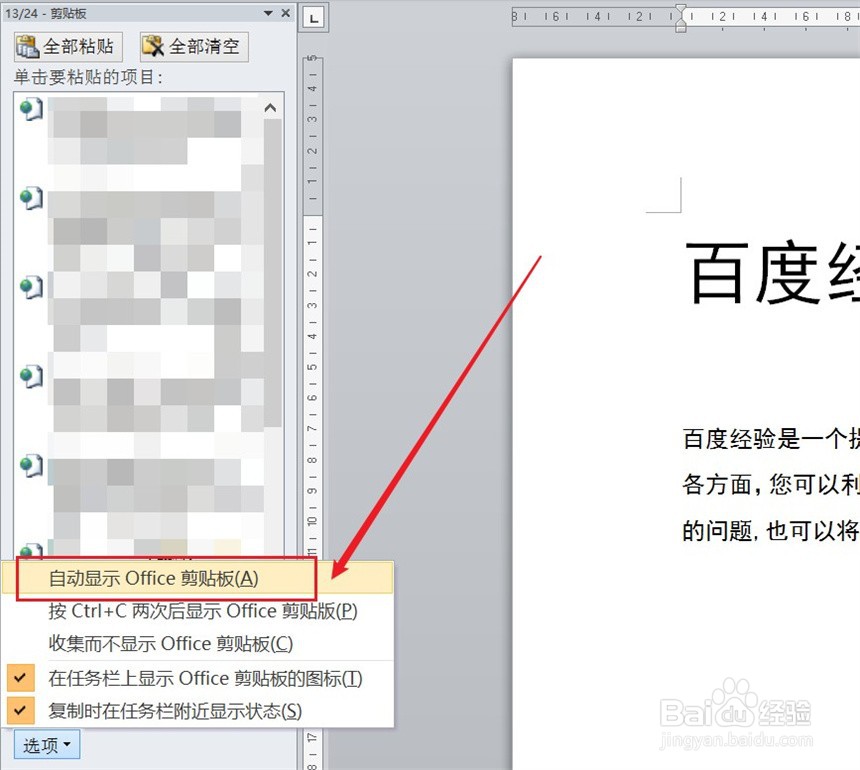Choose 自动显示 Office 剪贴板(A)

pos(197,578)
